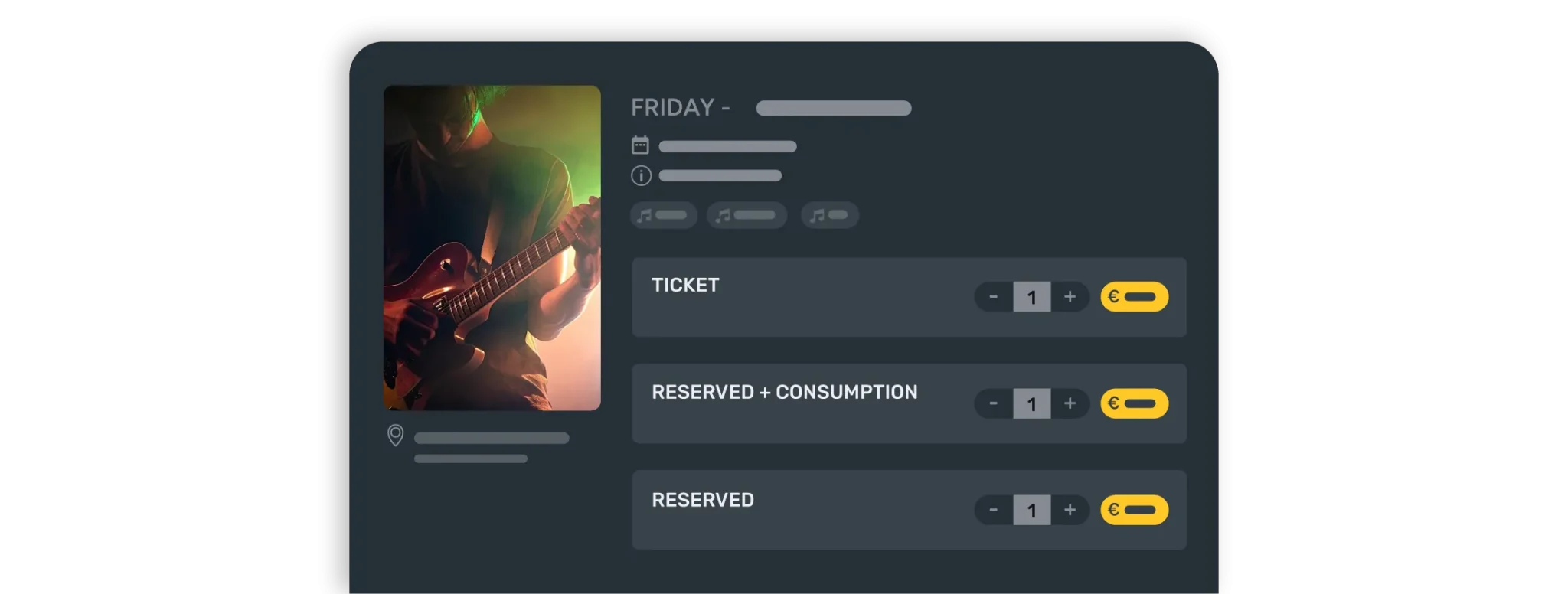1568x594 pixels.
Task: Click the yellow euro price button for TICKET
Action: click(x=1134, y=297)
